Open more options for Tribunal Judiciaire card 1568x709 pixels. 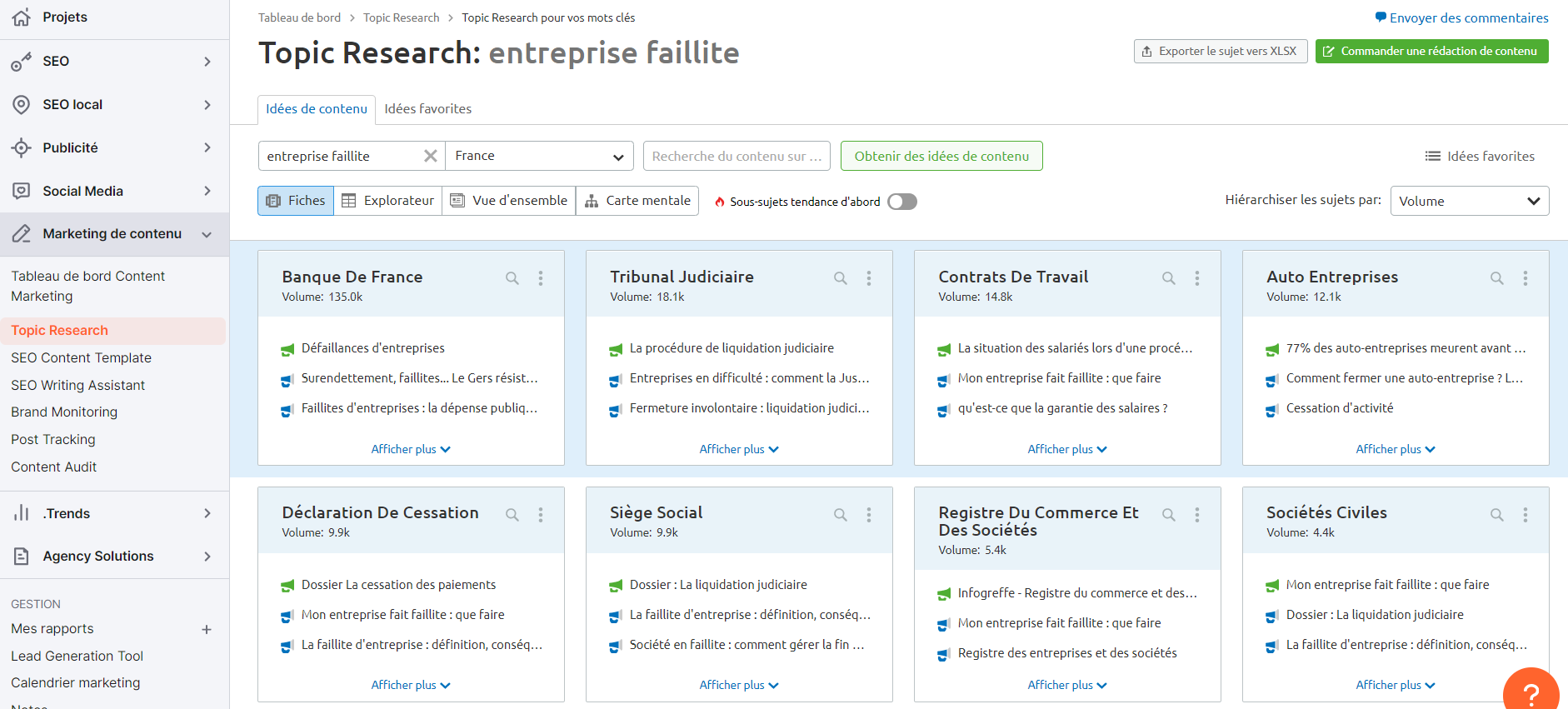point(869,278)
